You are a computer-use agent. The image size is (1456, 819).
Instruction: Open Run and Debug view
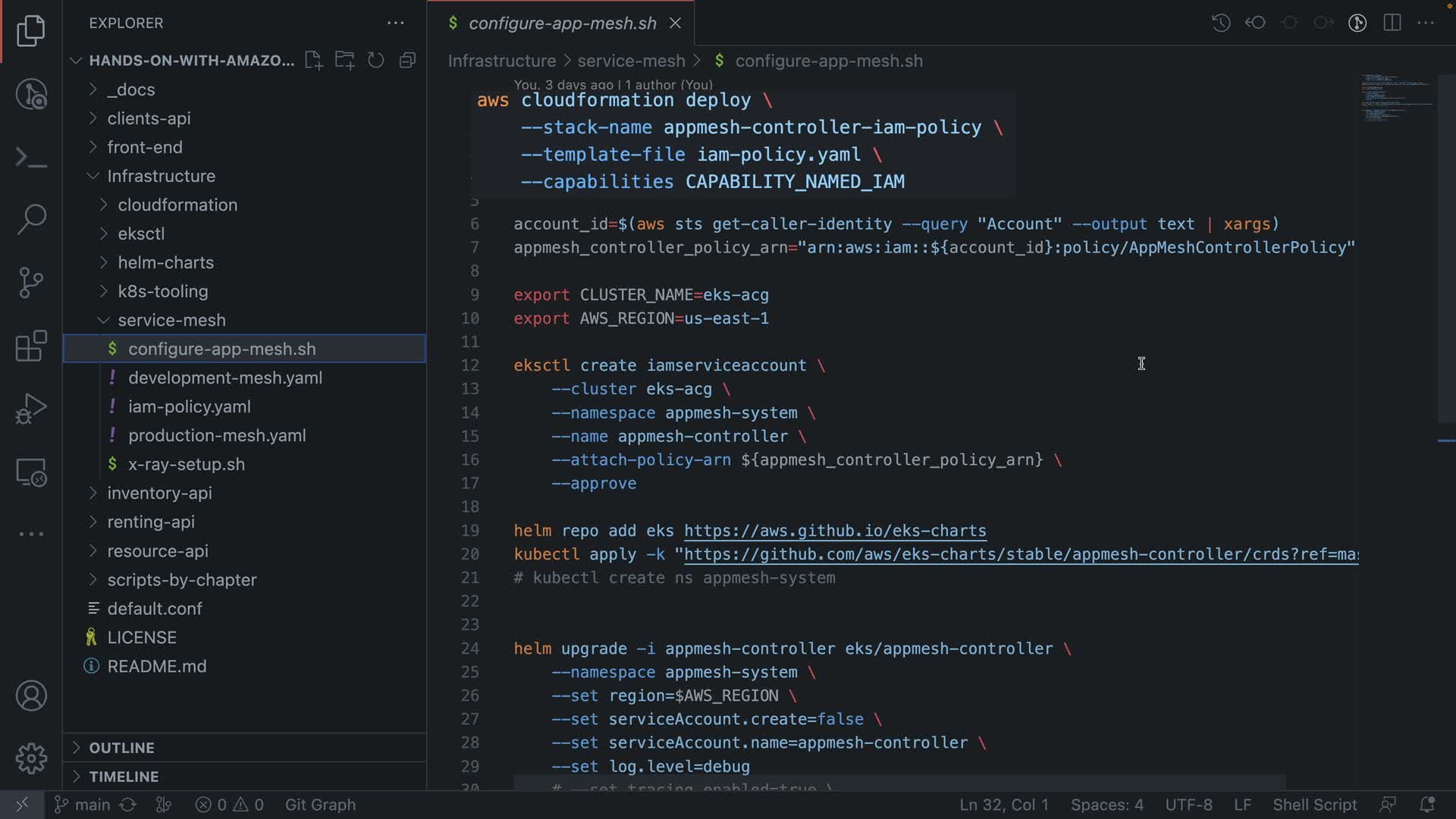tap(31, 409)
